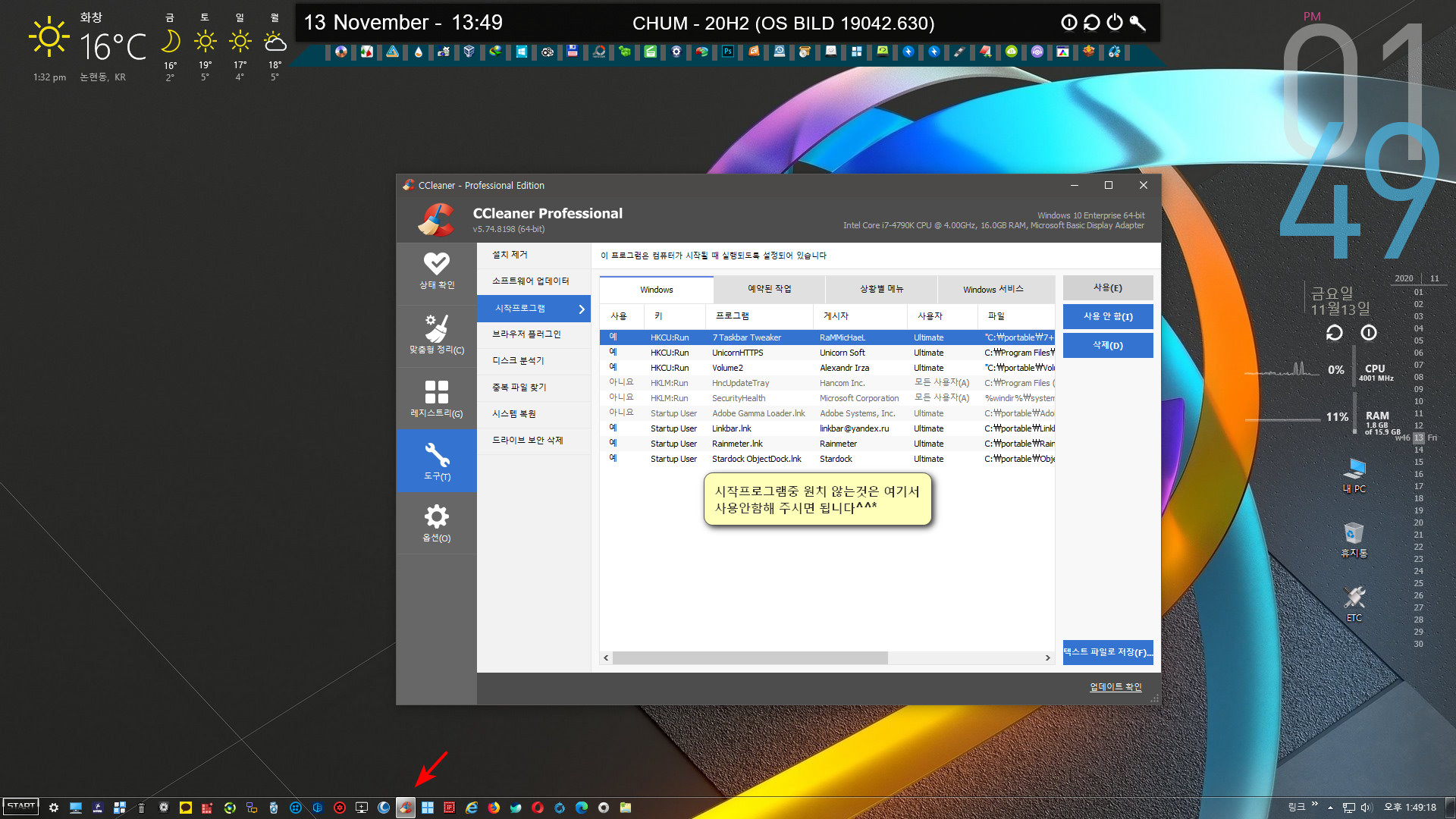Click the key icon in the top bar
This screenshot has width=1456, height=819.
tap(1137, 23)
